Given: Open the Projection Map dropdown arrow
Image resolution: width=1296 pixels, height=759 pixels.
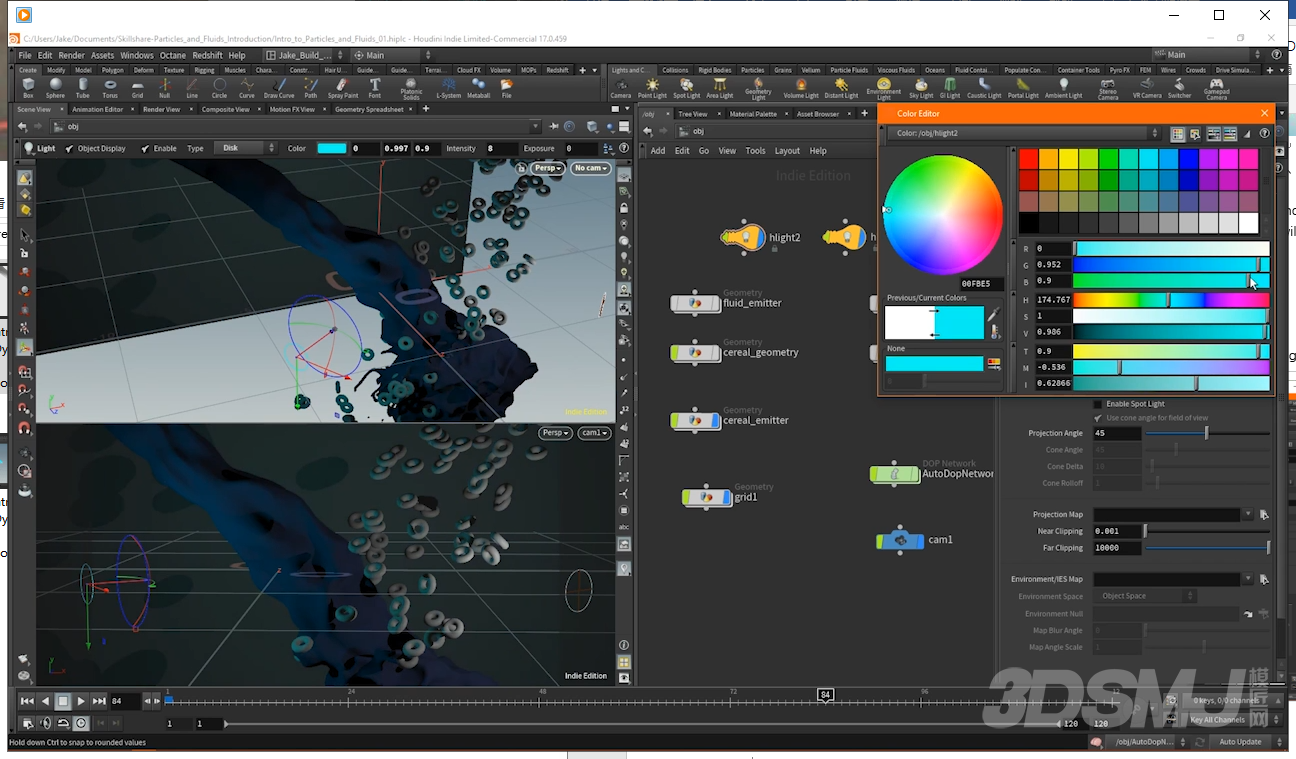Looking at the screenshot, I should [1248, 515].
